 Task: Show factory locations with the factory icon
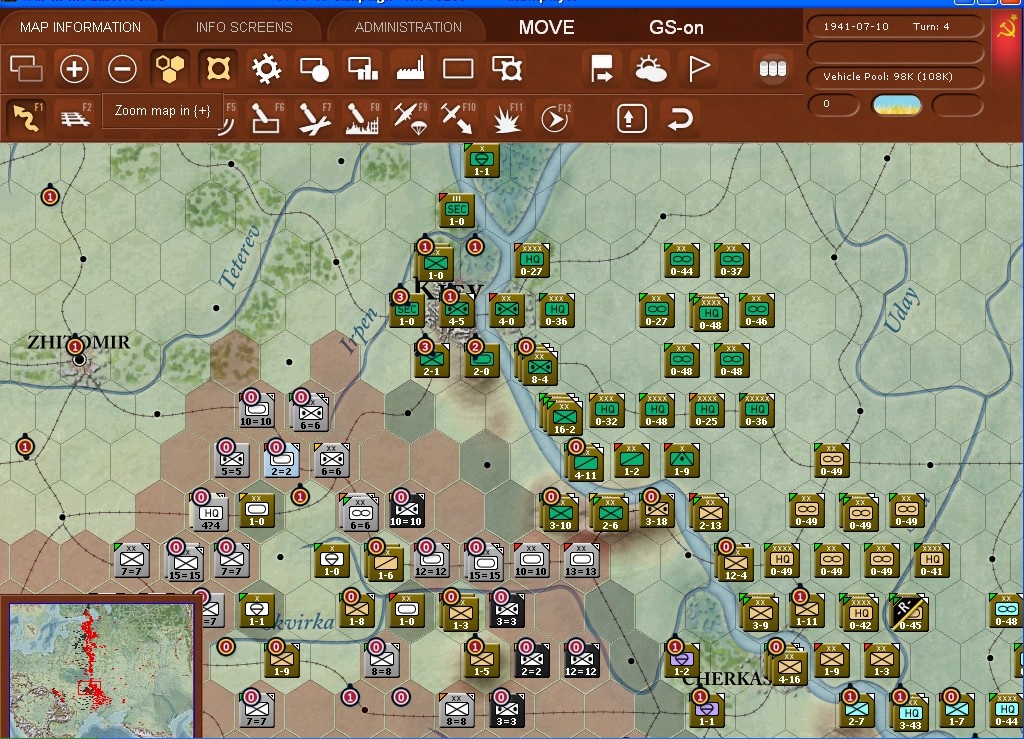[410, 68]
